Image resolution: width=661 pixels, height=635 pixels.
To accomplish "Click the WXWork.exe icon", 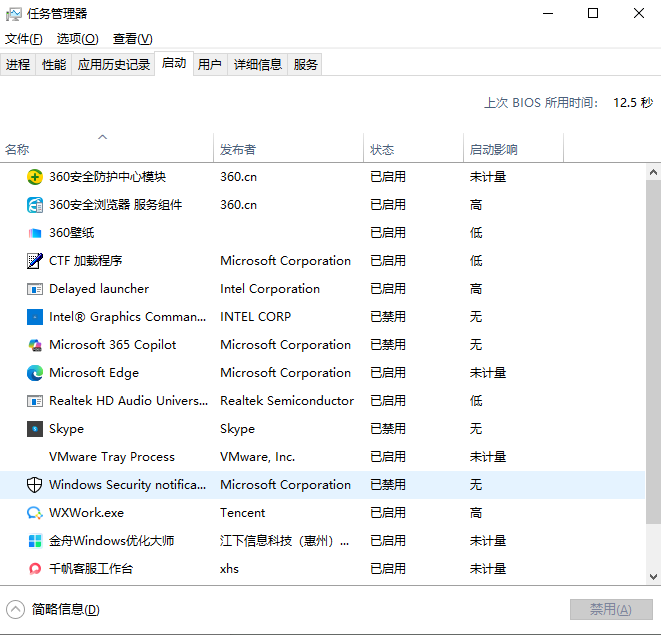I will click(x=35, y=513).
